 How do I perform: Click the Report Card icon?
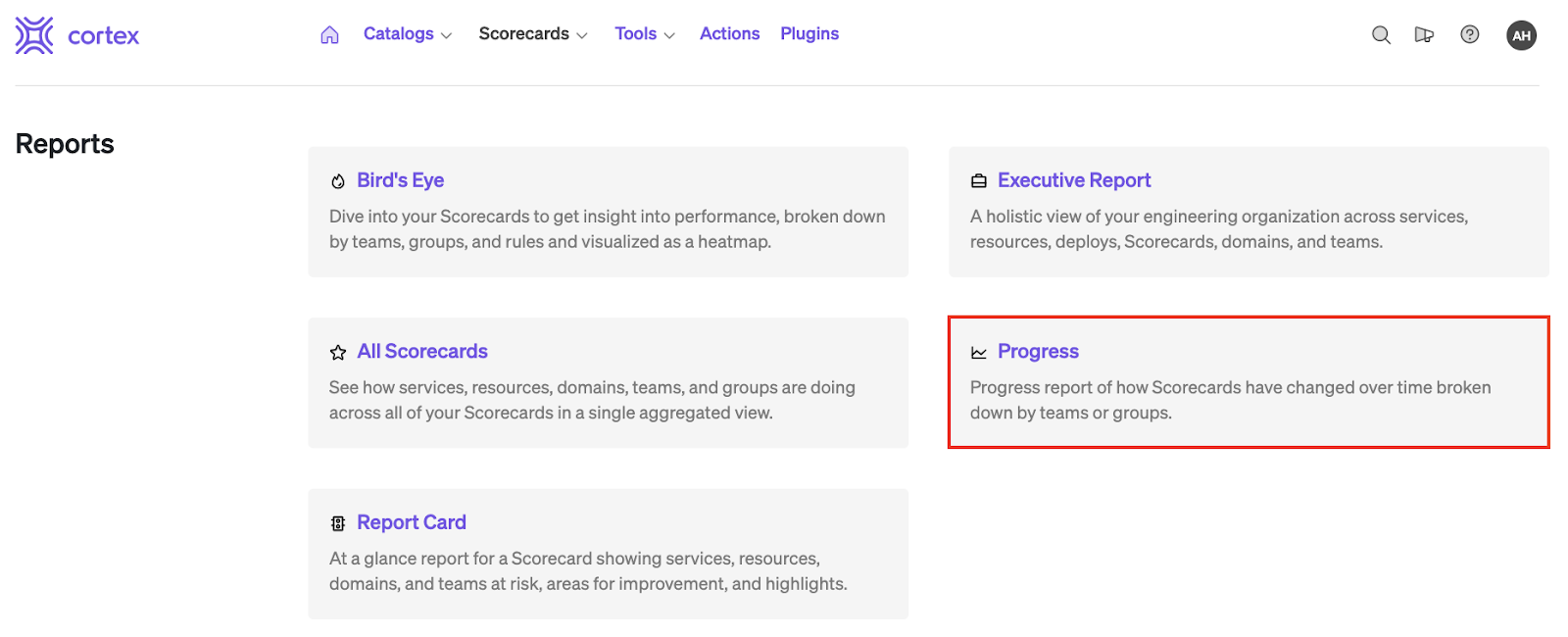point(338,523)
